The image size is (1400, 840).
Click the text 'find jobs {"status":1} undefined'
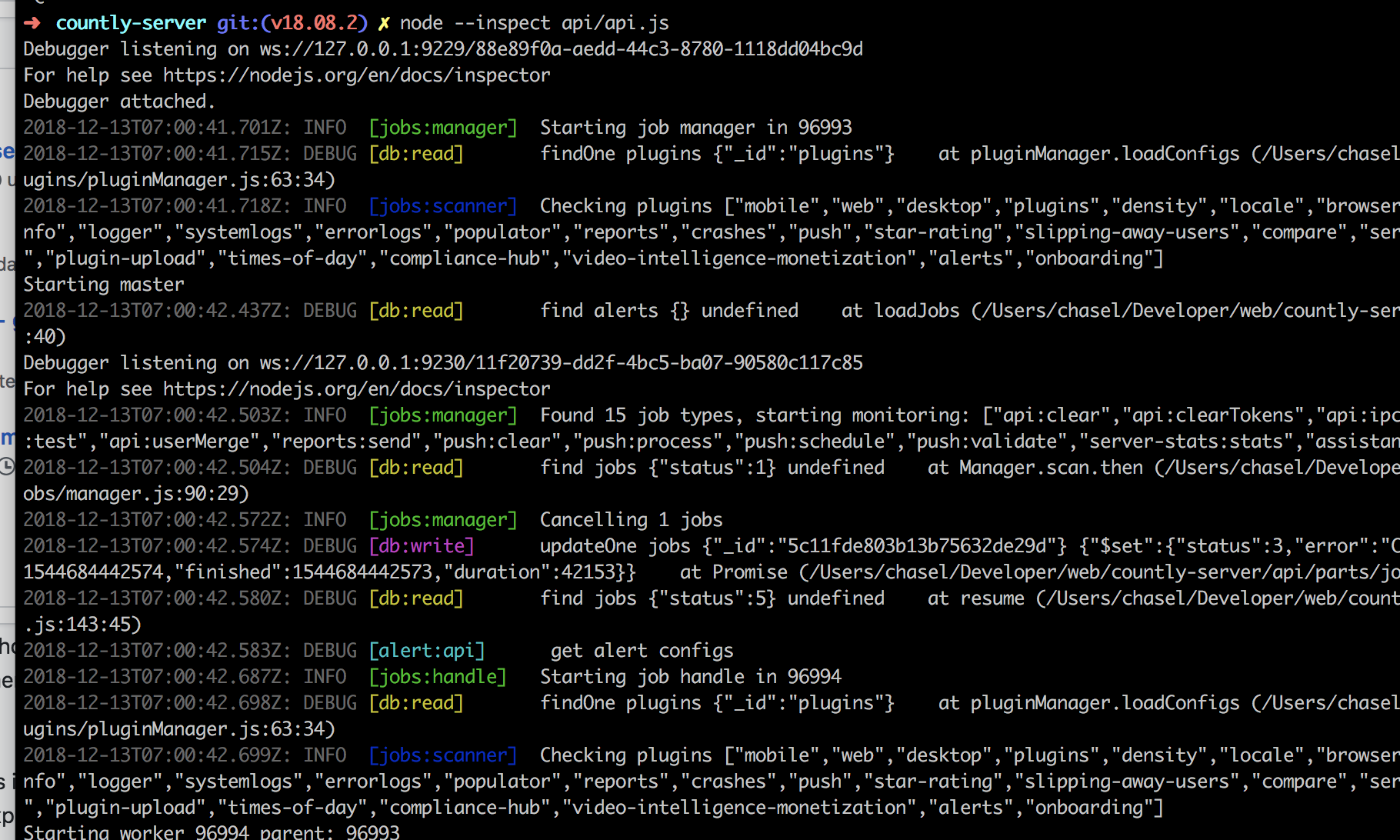pyautogui.click(x=712, y=468)
